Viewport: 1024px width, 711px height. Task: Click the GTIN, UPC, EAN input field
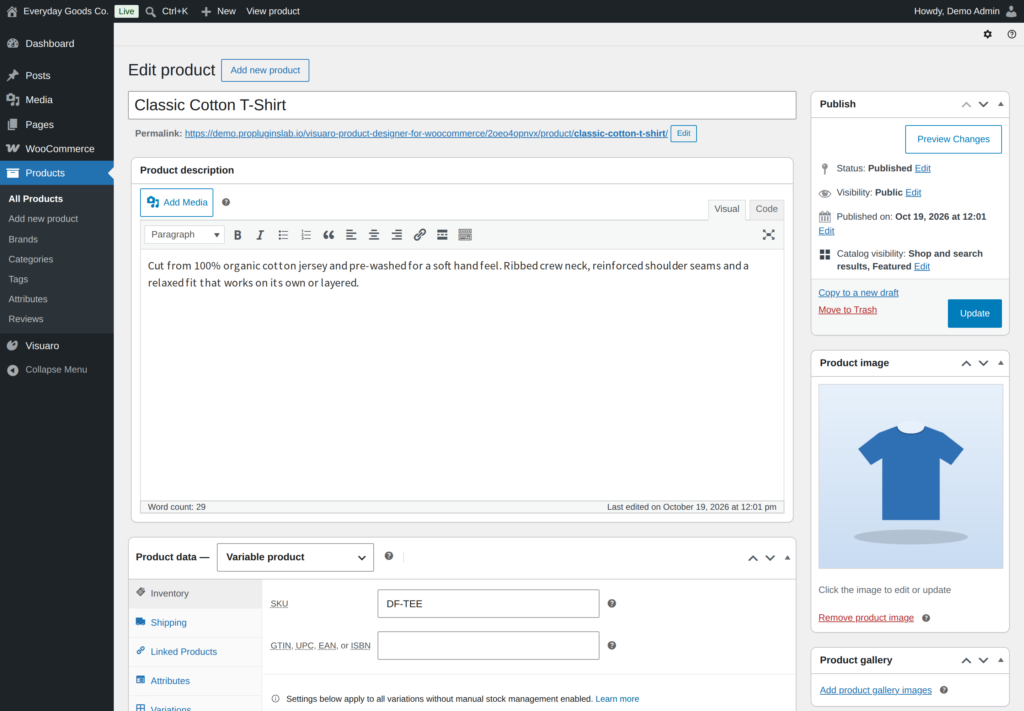click(488, 645)
